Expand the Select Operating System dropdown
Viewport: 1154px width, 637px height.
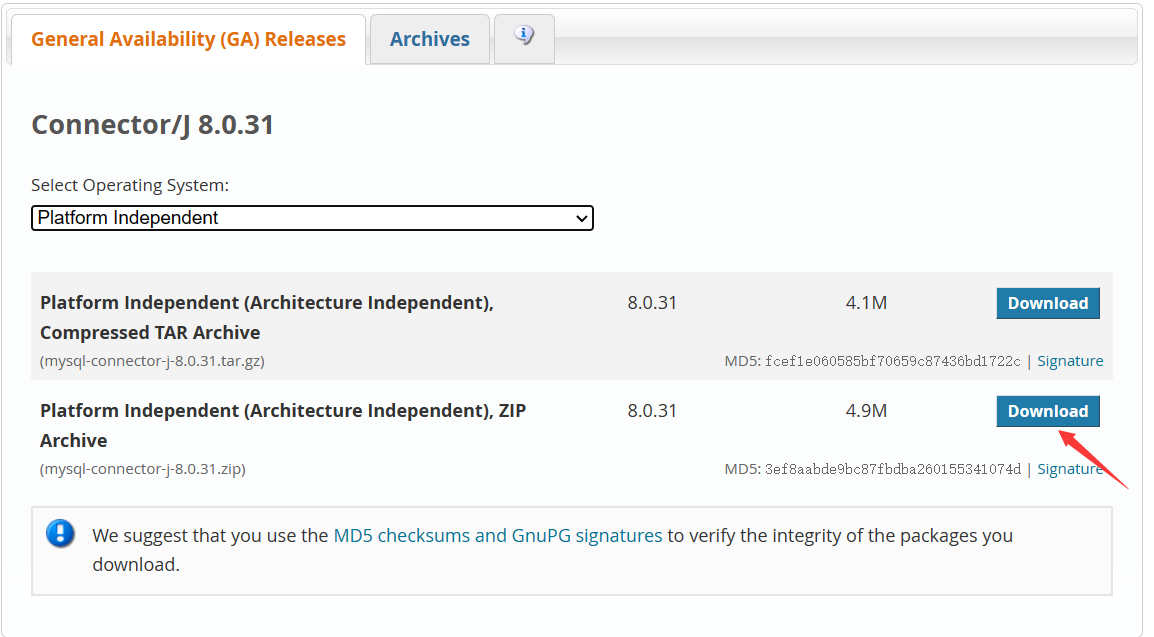click(x=312, y=218)
